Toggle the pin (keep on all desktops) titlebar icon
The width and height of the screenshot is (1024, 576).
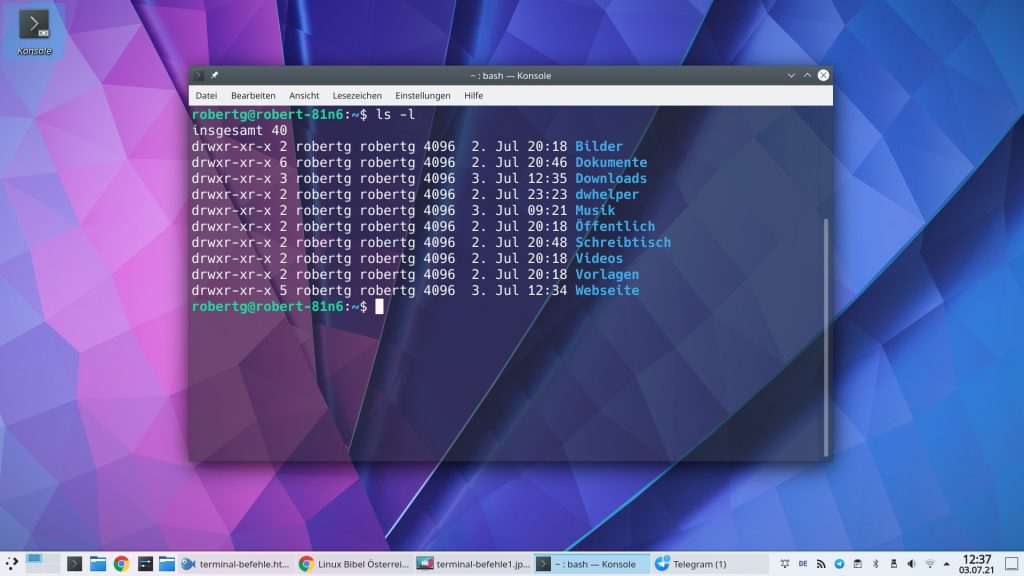(x=214, y=75)
